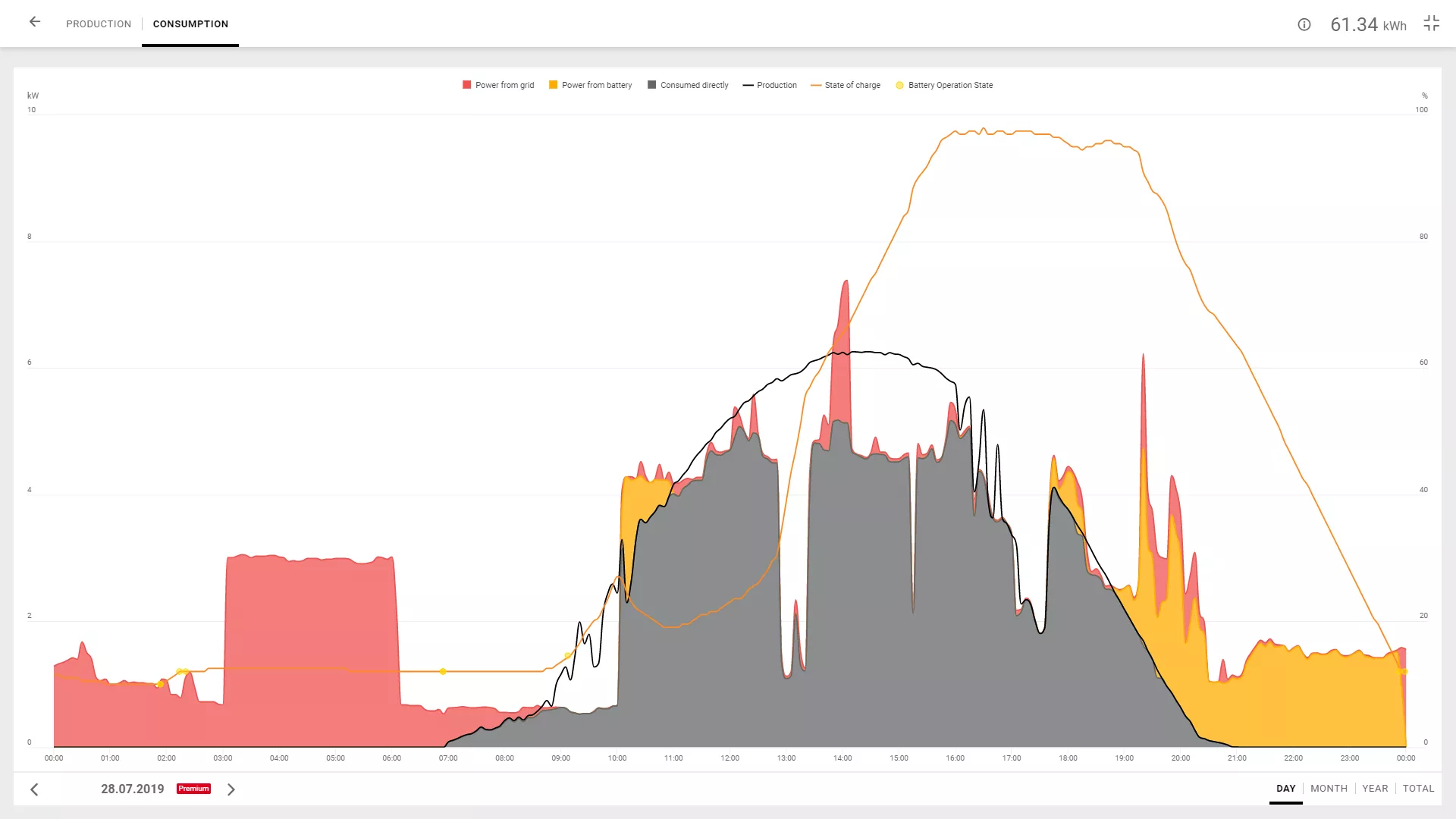
Task: Go to next day with right chevron
Action: tap(231, 789)
